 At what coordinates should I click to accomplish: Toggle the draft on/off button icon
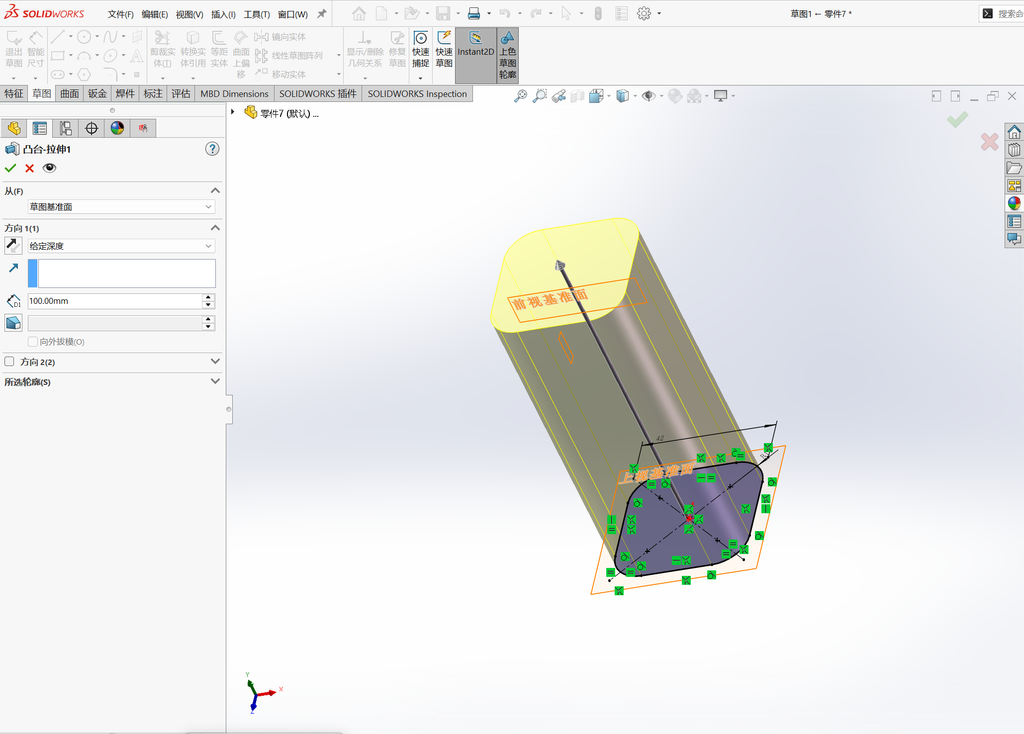pos(13,323)
